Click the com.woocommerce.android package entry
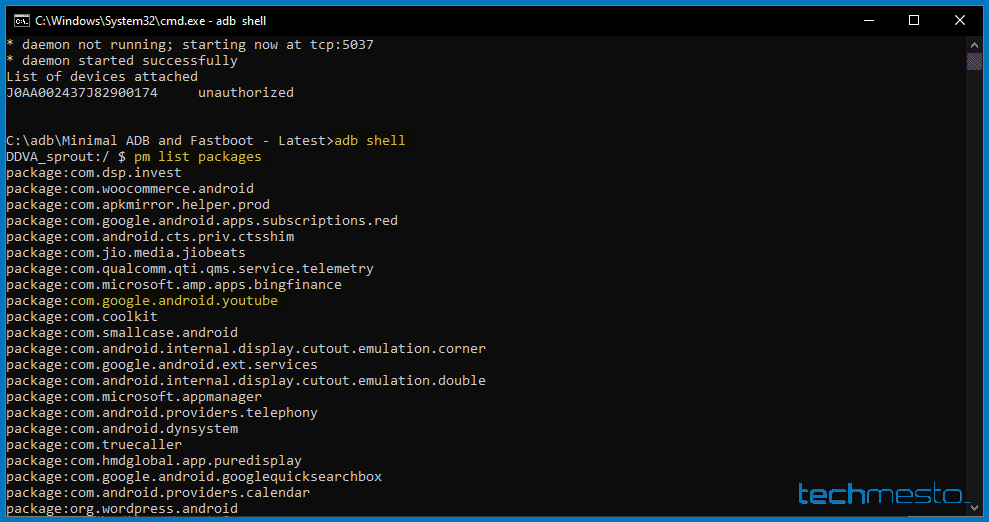Image resolution: width=989 pixels, height=522 pixels. [x=130, y=189]
